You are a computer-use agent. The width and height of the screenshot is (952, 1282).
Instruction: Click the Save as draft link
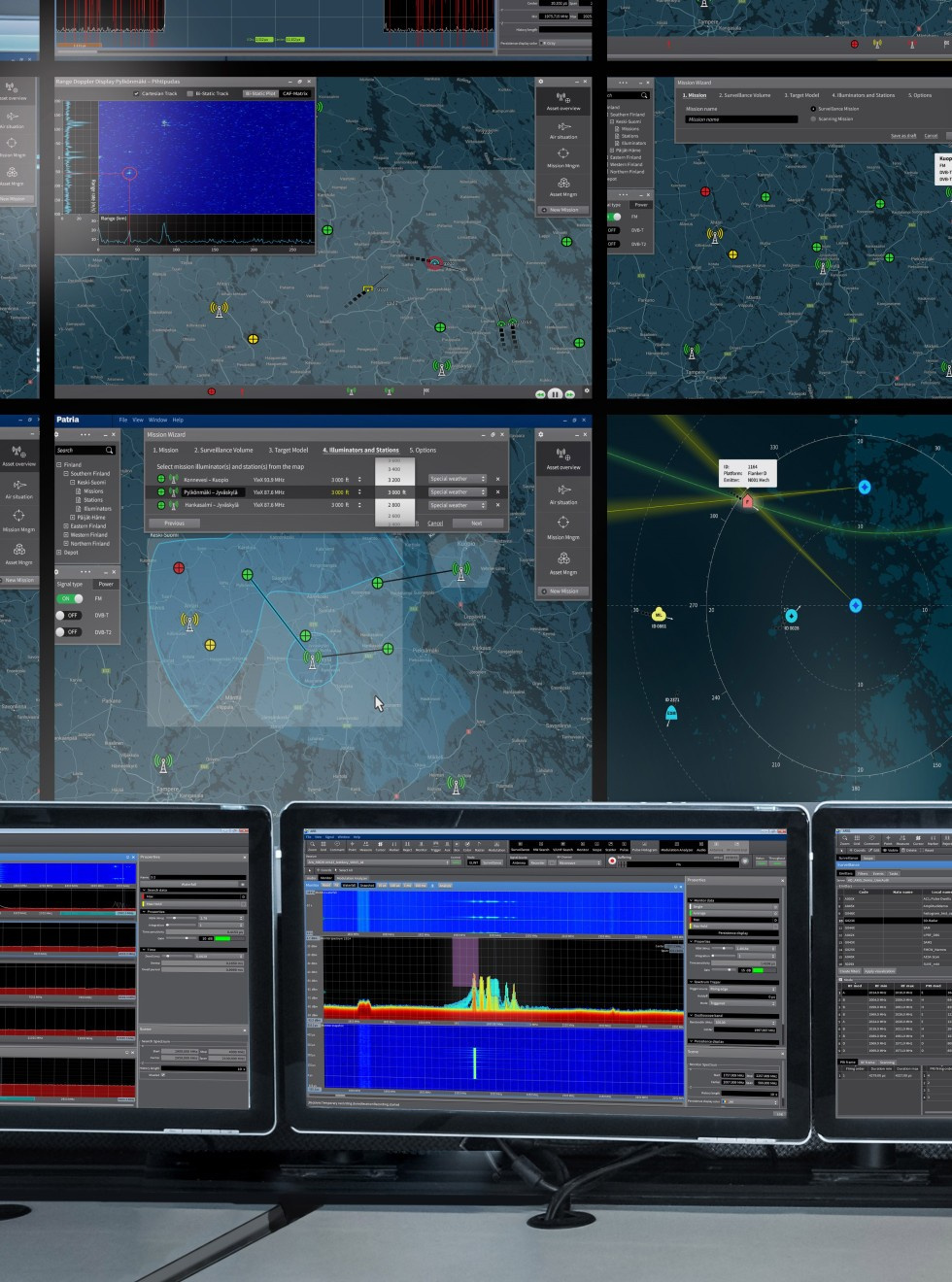(903, 136)
